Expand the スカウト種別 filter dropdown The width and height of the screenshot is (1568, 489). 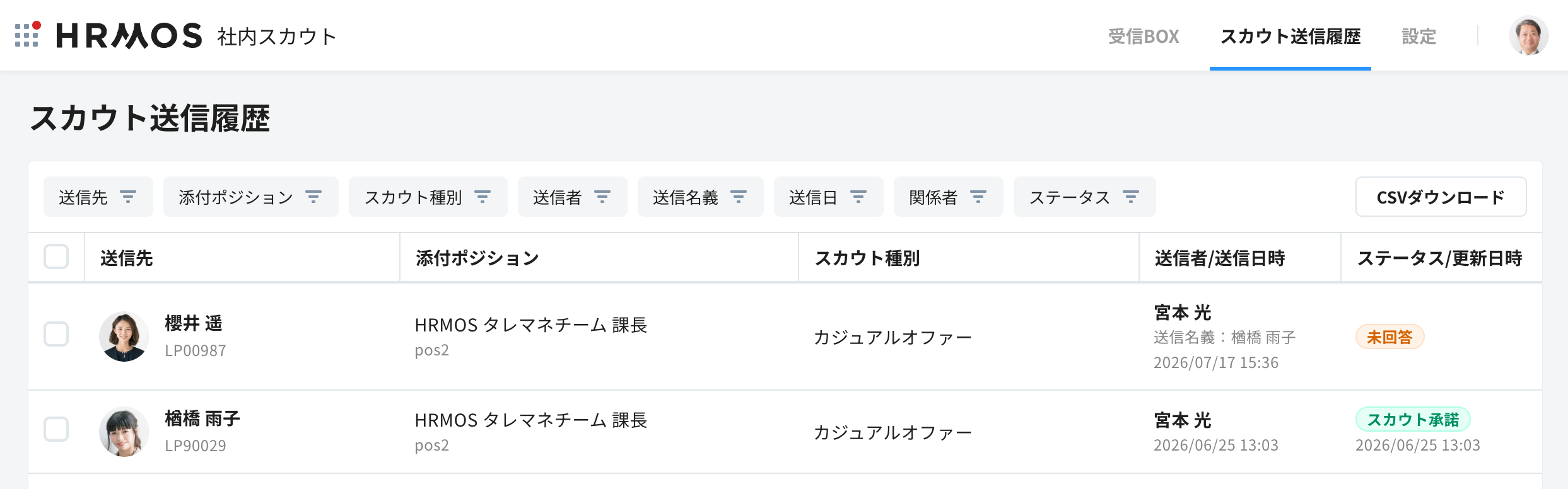[x=428, y=197]
